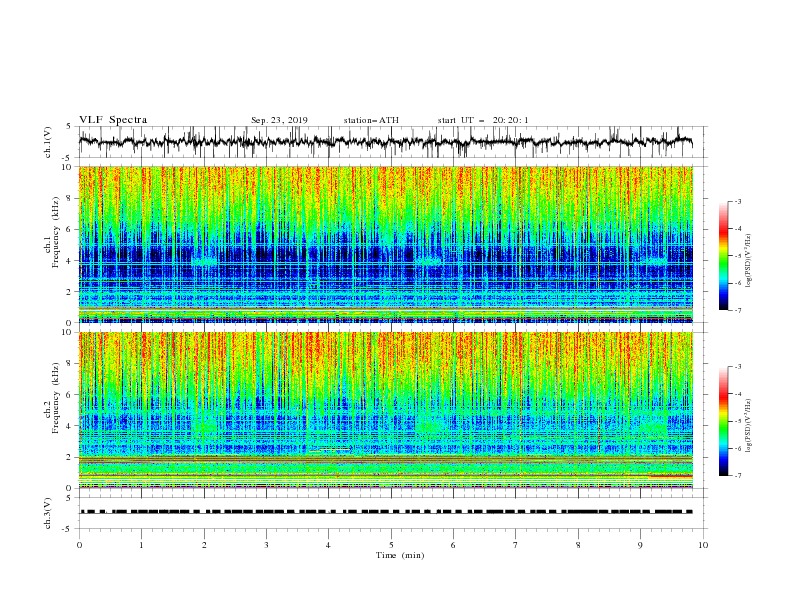Click time axis tick label "4"
The width and height of the screenshot is (792, 612).
329,545
